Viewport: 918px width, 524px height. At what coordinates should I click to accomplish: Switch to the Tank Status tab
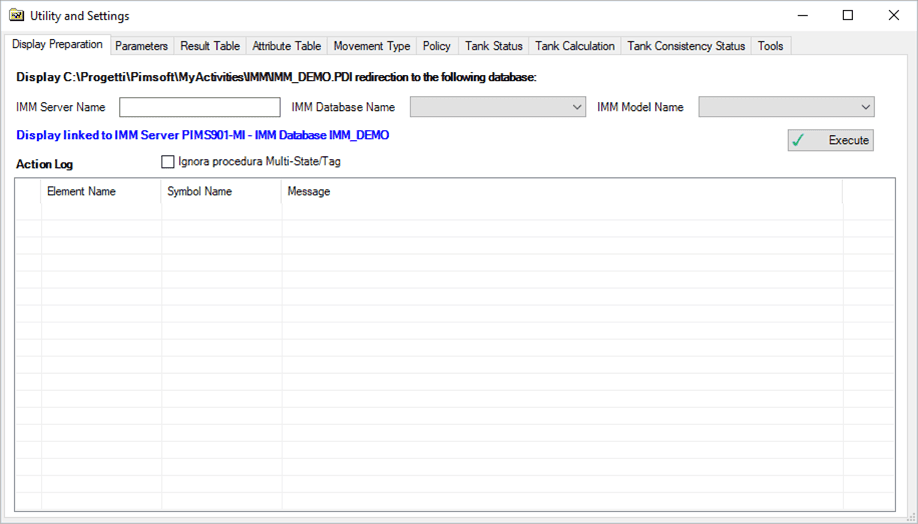pyautogui.click(x=493, y=46)
